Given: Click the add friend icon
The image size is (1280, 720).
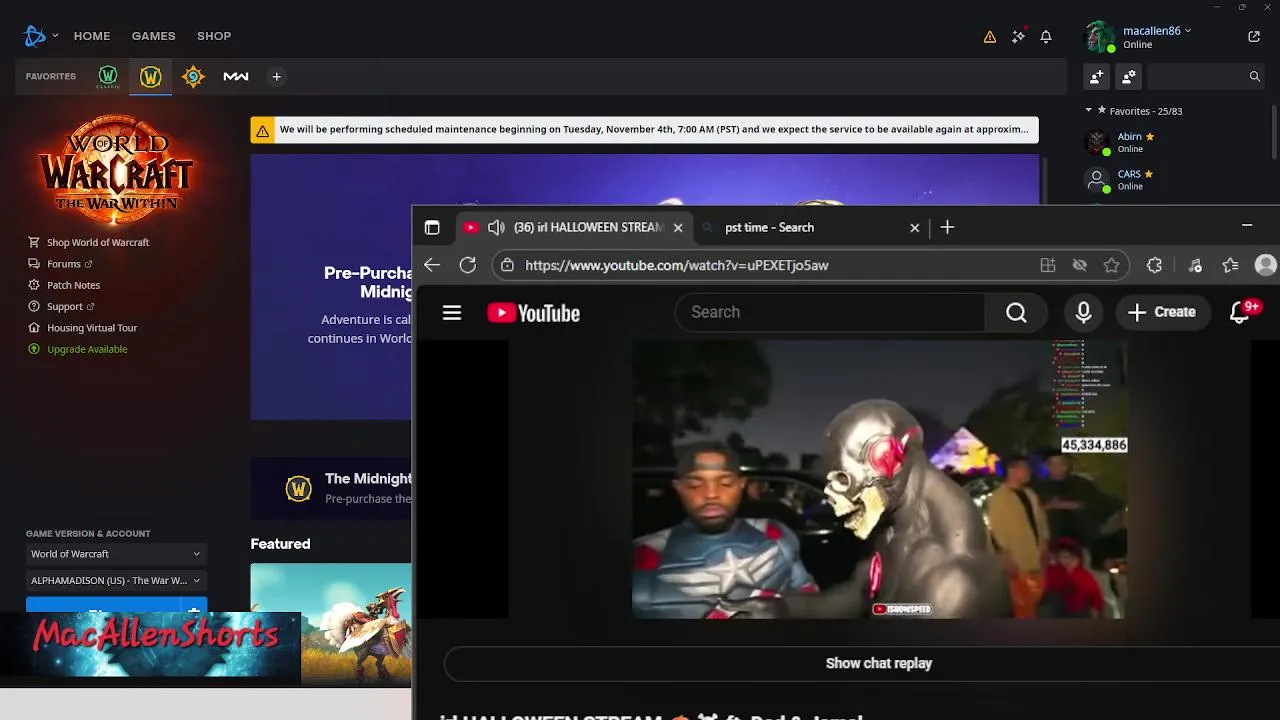Looking at the screenshot, I should 1097,76.
